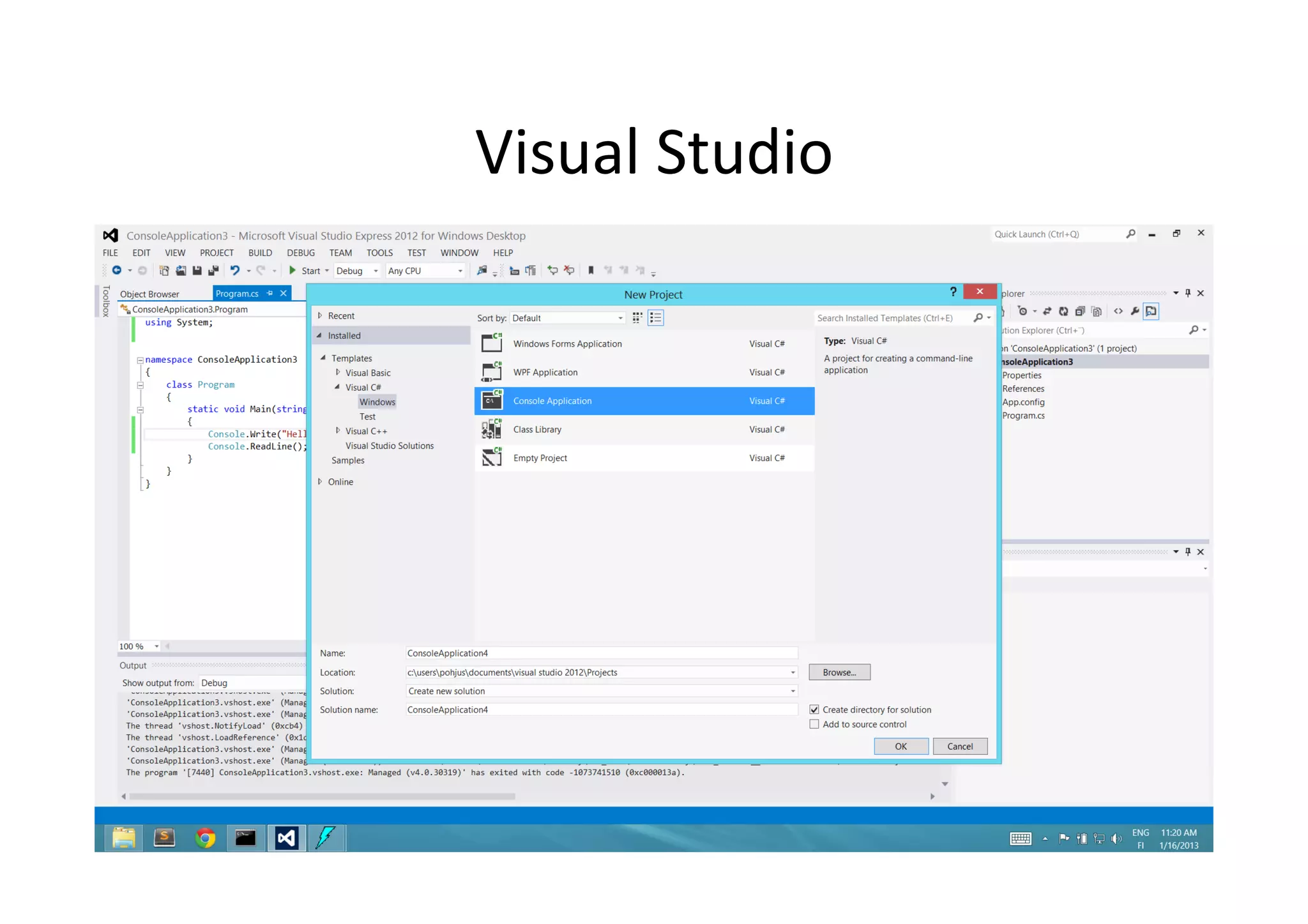Click Solution Explorer properties wrench icon
This screenshot has height=924, width=1308.
point(1134,312)
